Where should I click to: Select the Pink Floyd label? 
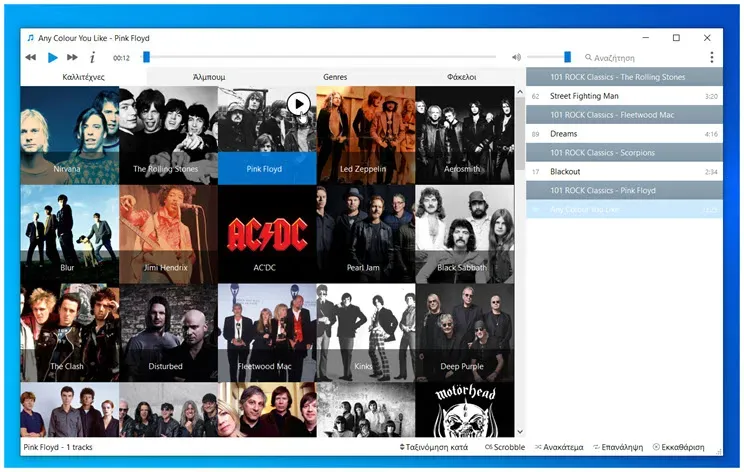pyautogui.click(x=264, y=169)
